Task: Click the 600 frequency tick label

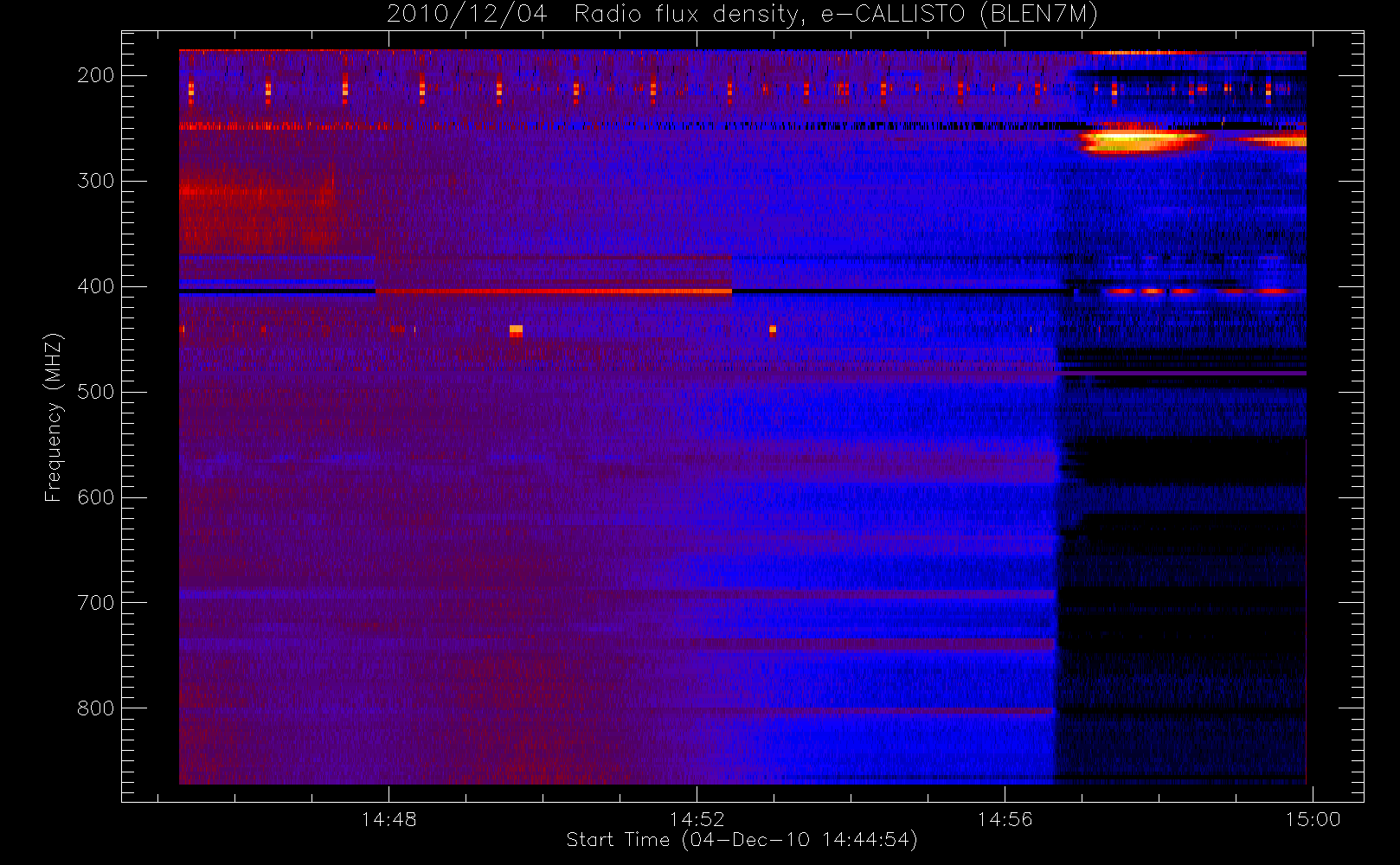Action: 95,497
